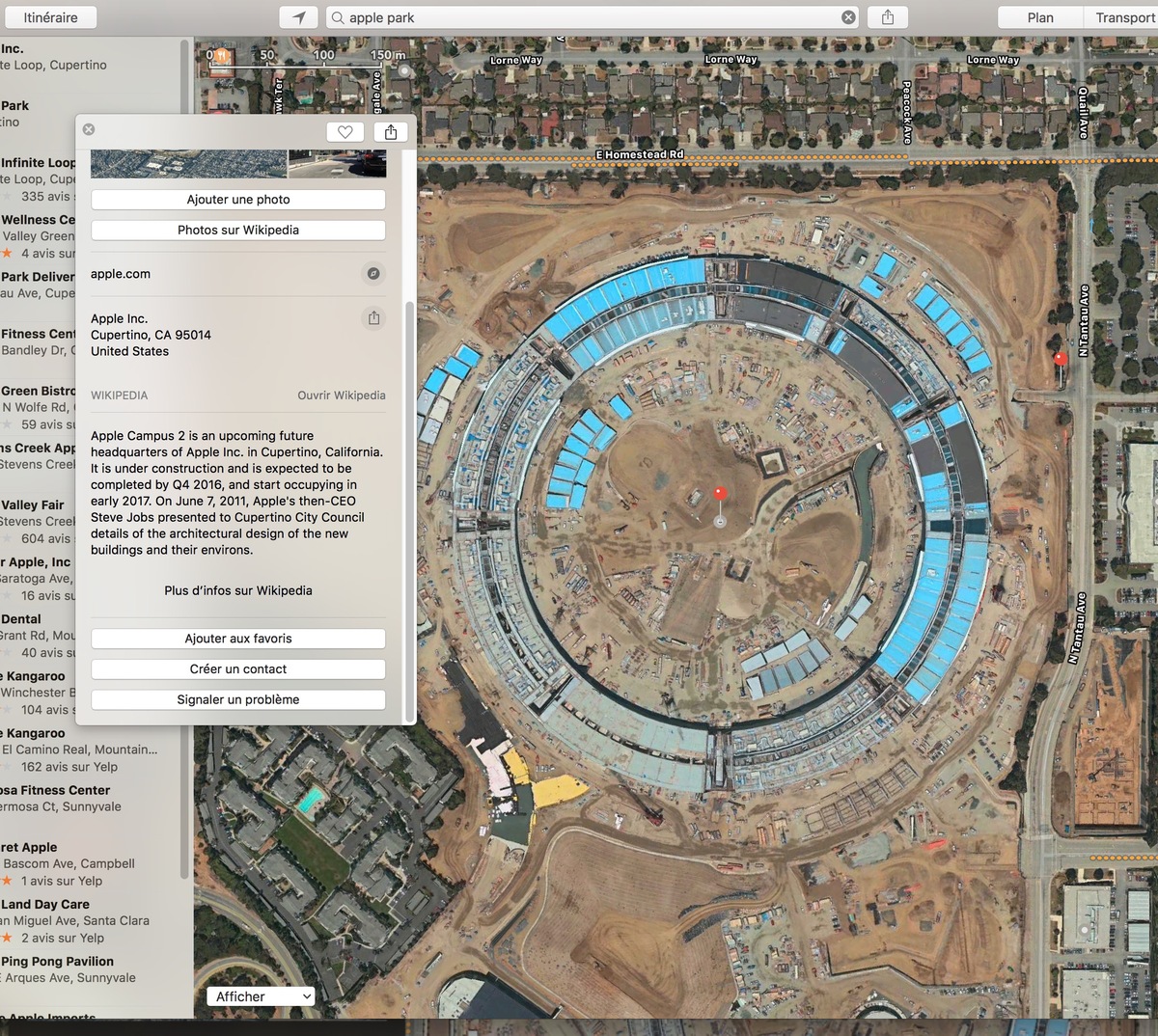Open the toolbar share menu
This screenshot has width=1158, height=1036.
pyautogui.click(x=888, y=17)
